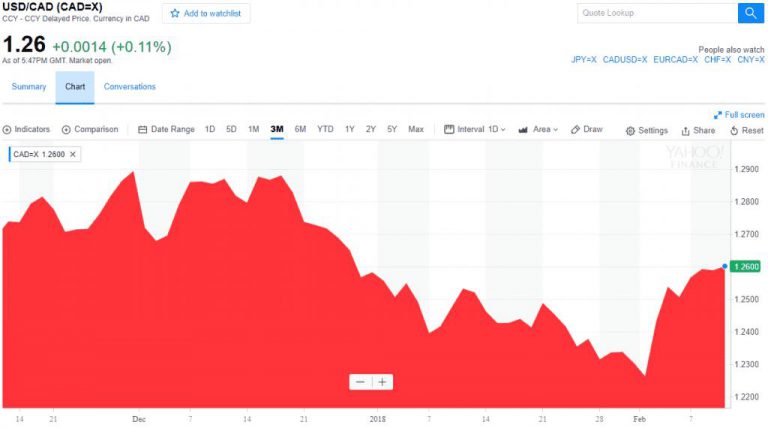Viewport: 768px width, 428px height.
Task: Click the Area chart type icon
Action: point(523,130)
